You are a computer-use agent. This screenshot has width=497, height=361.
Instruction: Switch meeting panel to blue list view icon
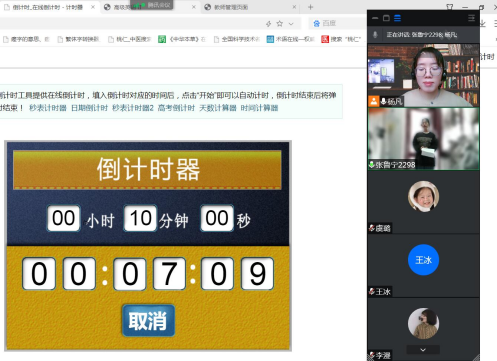point(397,18)
